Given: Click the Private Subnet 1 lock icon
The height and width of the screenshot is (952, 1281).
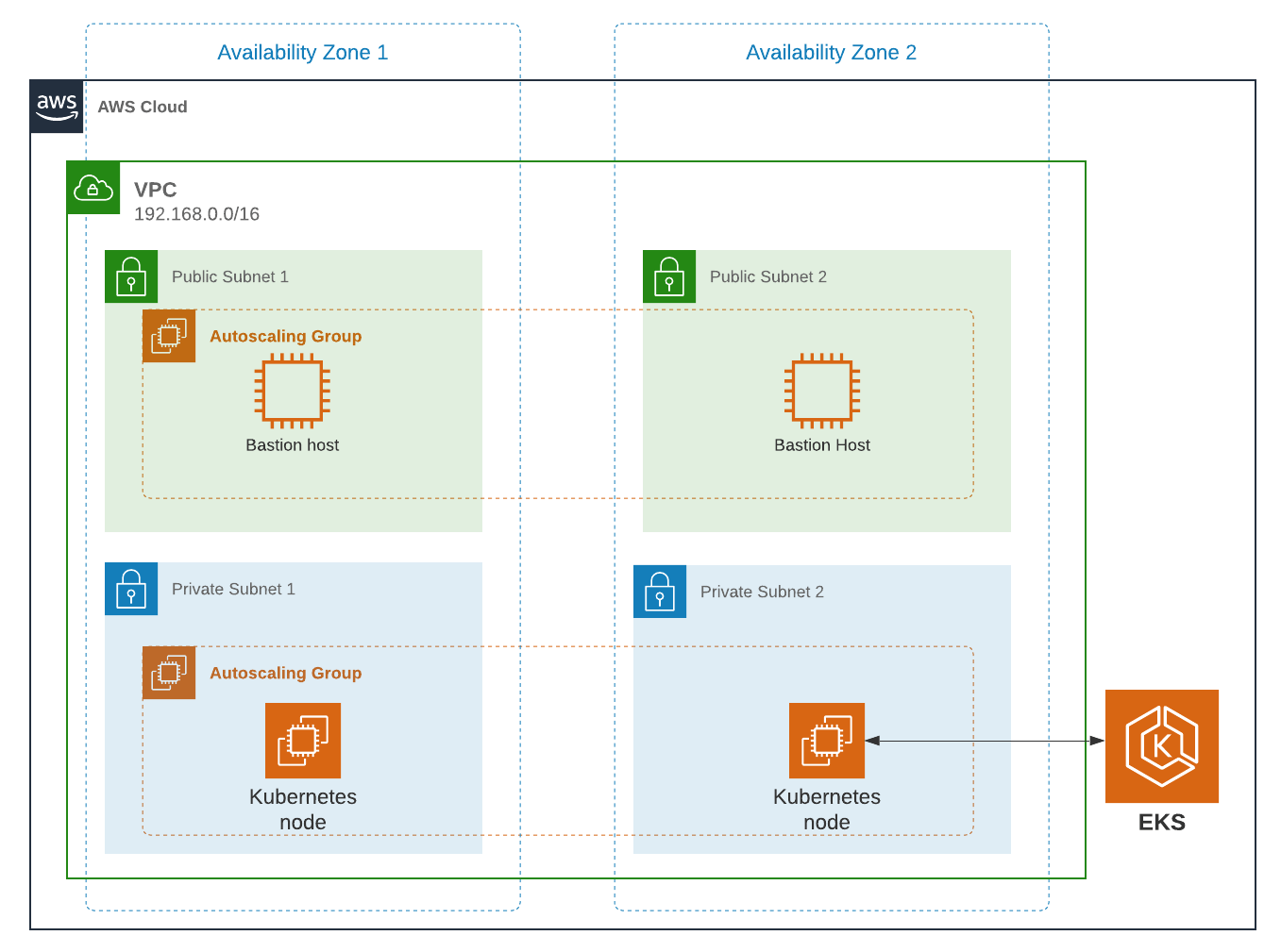Looking at the screenshot, I should tap(131, 589).
